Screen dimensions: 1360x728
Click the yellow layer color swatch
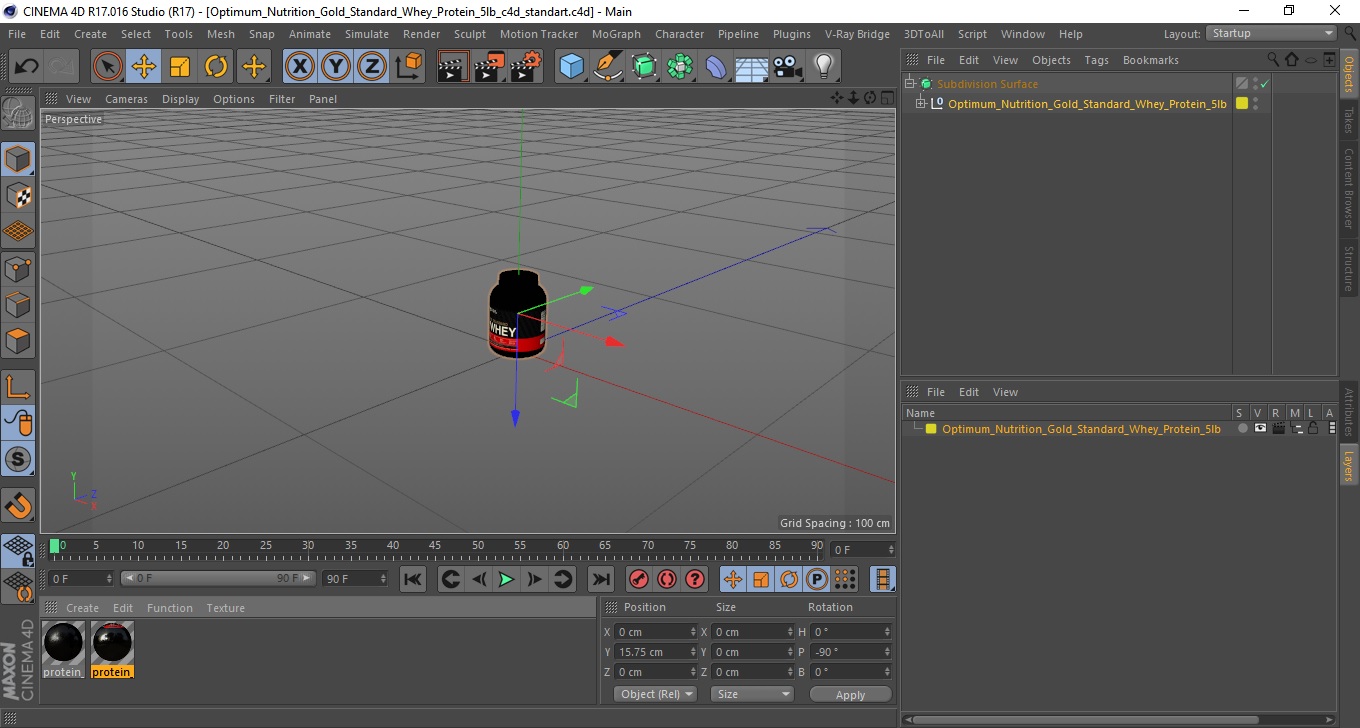pos(931,429)
